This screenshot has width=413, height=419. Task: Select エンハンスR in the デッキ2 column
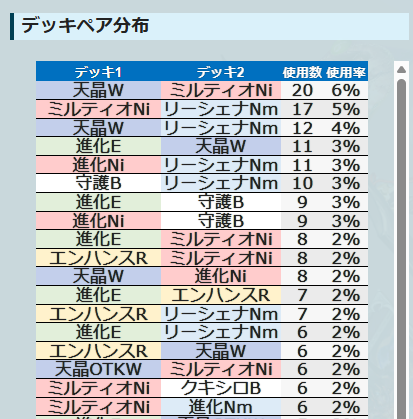tap(221, 295)
